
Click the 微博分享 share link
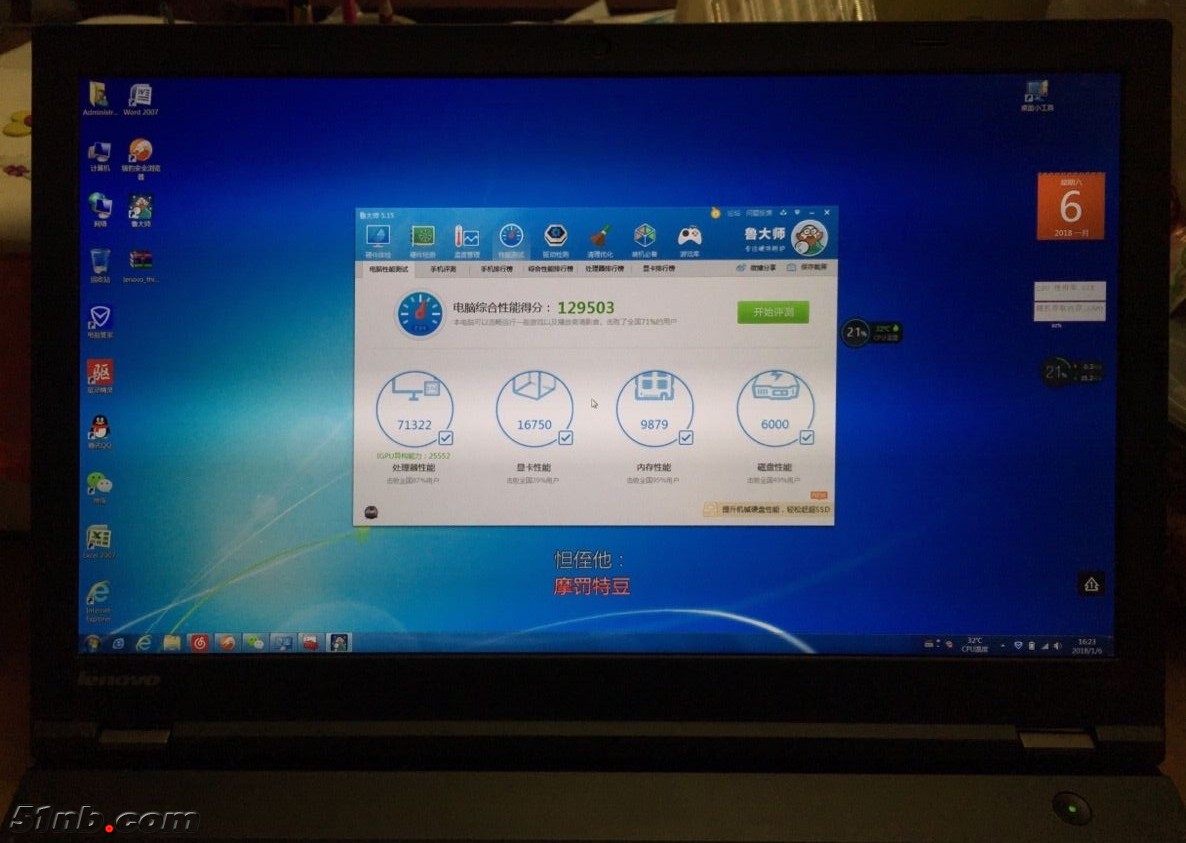pos(756,268)
